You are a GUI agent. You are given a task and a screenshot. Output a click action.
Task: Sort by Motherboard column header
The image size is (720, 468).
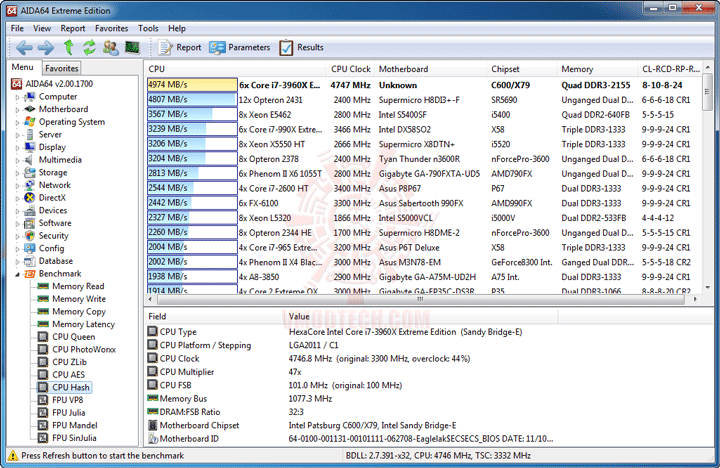pyautogui.click(x=430, y=69)
